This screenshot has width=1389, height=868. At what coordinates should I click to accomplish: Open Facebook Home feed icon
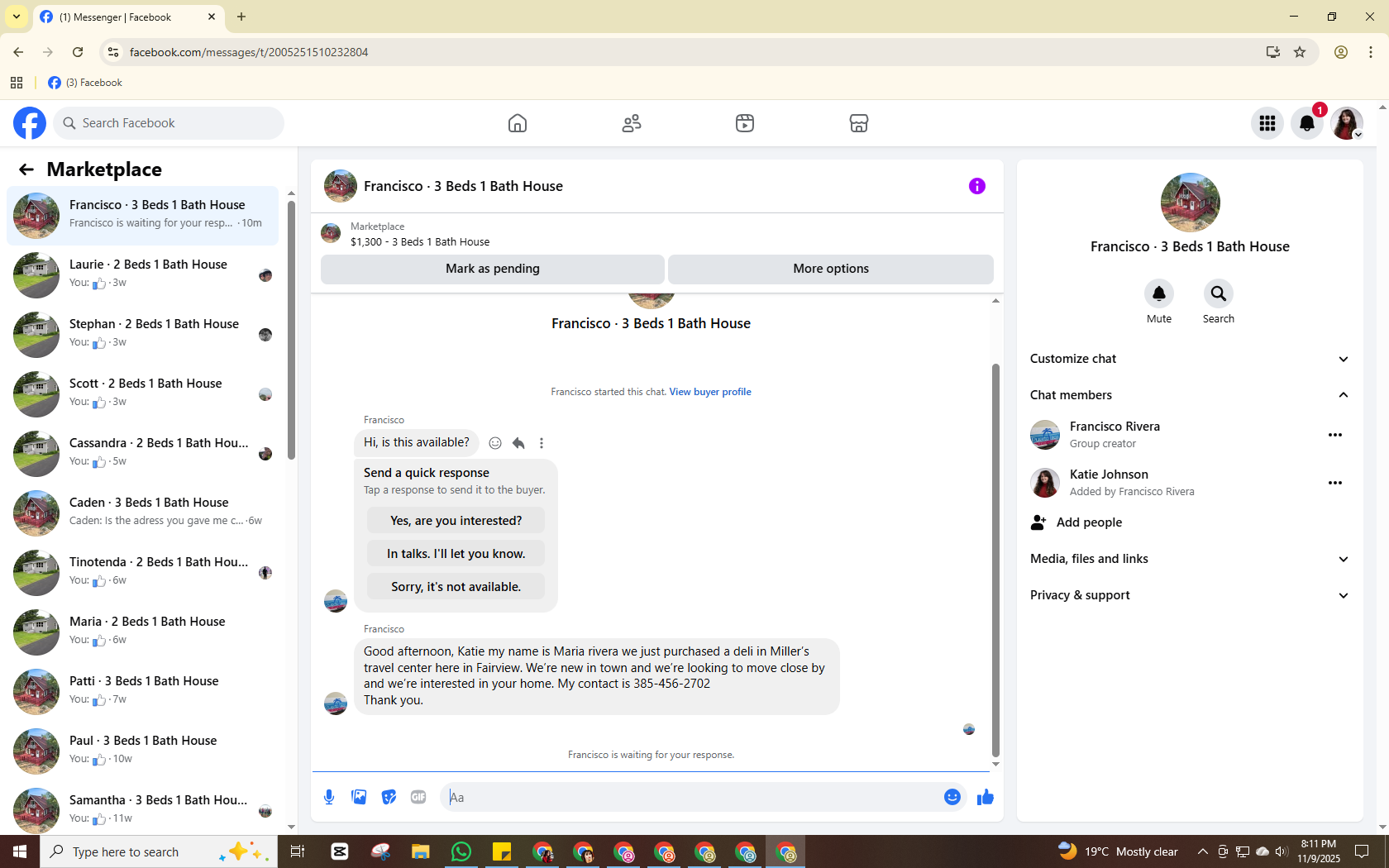[518, 123]
